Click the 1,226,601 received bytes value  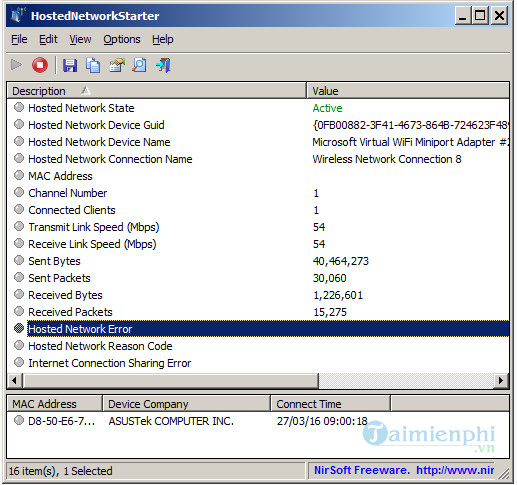338,295
